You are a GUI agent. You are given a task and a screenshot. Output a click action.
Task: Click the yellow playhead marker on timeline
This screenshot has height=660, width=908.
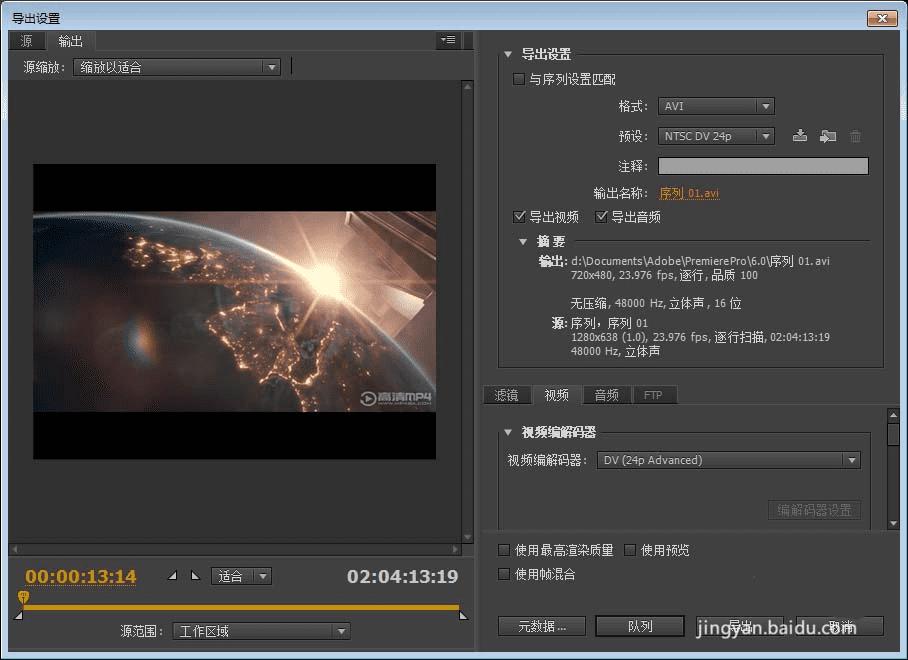pyautogui.click(x=23, y=596)
